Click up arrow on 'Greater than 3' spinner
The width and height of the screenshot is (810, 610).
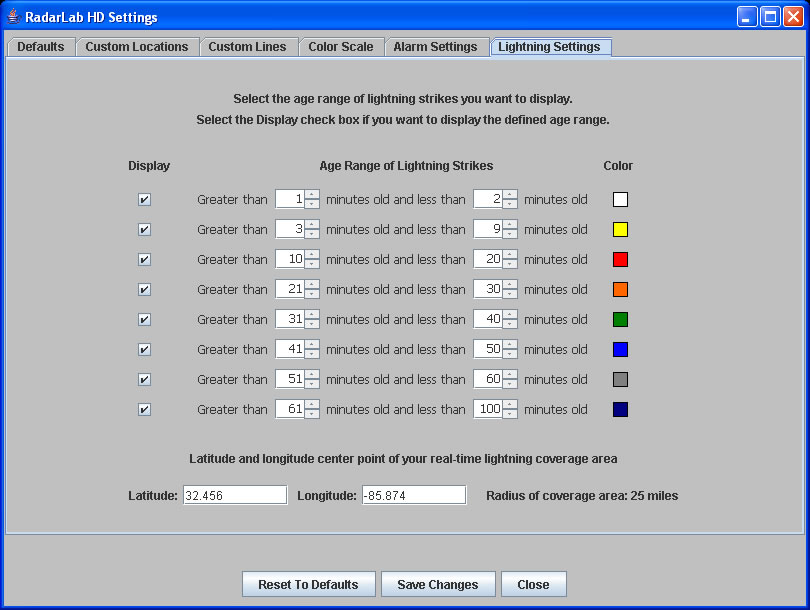tap(312, 225)
